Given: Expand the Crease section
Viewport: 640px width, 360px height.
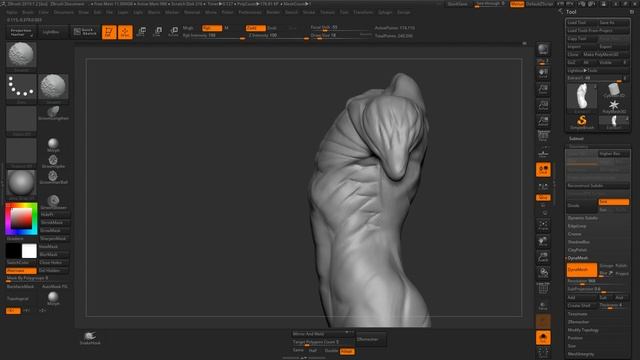Looking at the screenshot, I should tap(574, 234).
